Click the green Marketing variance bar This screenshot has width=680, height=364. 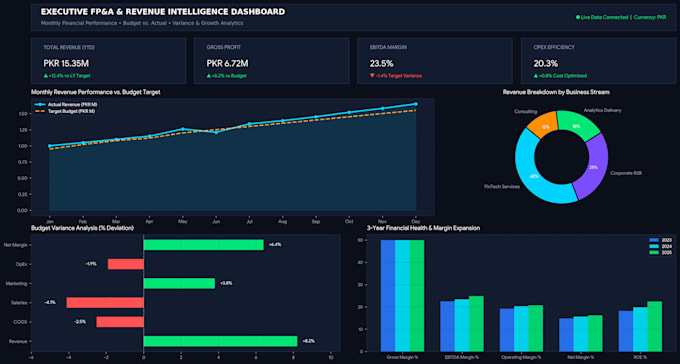click(x=179, y=283)
